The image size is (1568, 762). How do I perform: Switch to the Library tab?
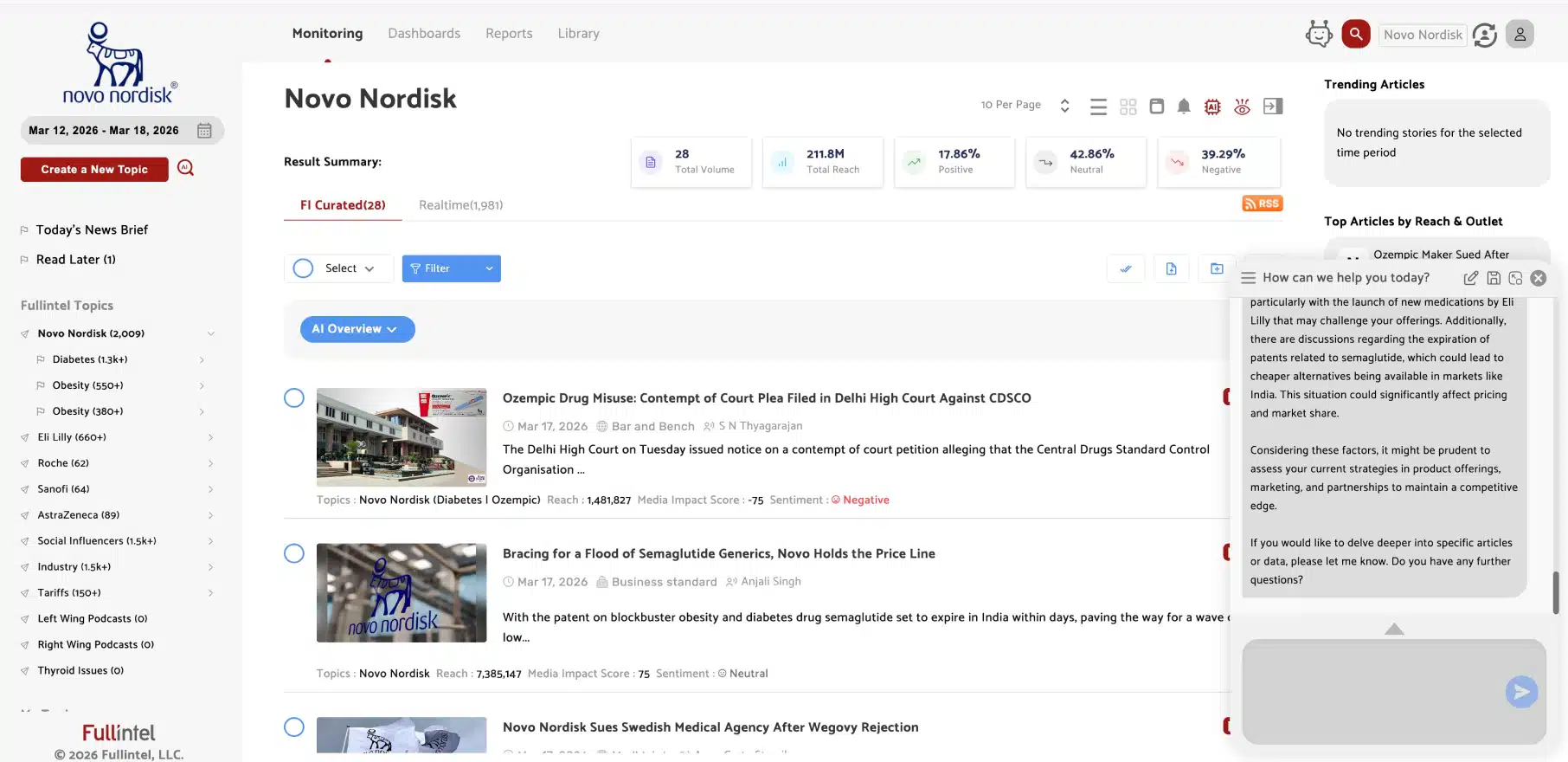coord(578,34)
